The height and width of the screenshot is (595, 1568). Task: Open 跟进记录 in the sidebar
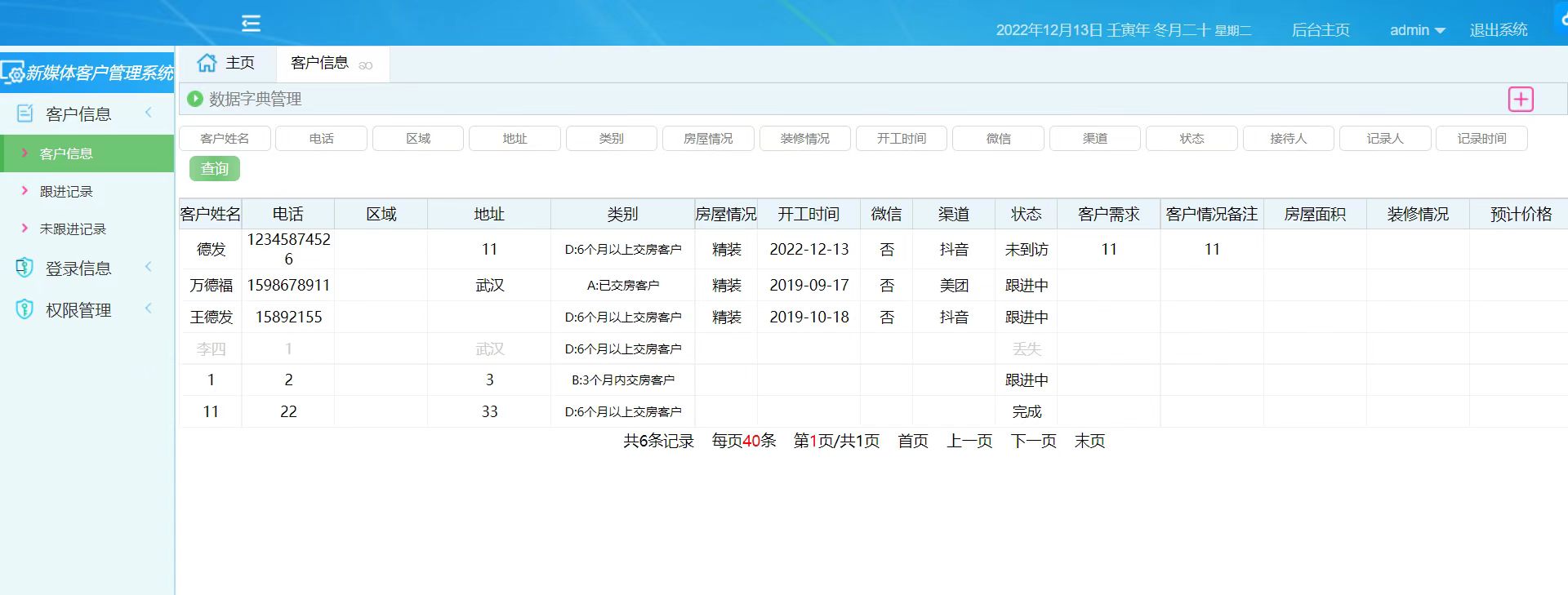coord(66,192)
